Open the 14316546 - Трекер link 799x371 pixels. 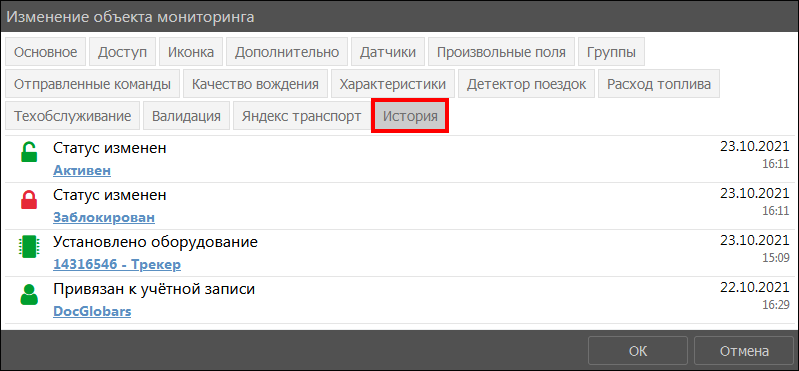tap(117, 265)
